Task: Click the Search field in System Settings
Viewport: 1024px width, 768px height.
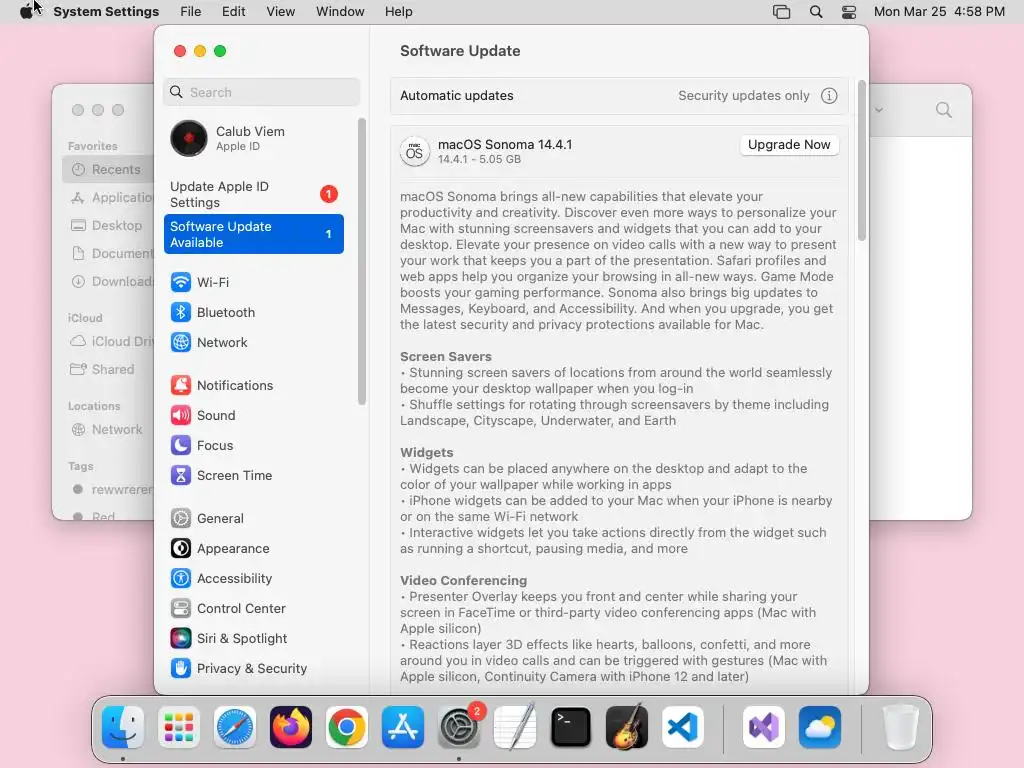Action: pos(262,92)
